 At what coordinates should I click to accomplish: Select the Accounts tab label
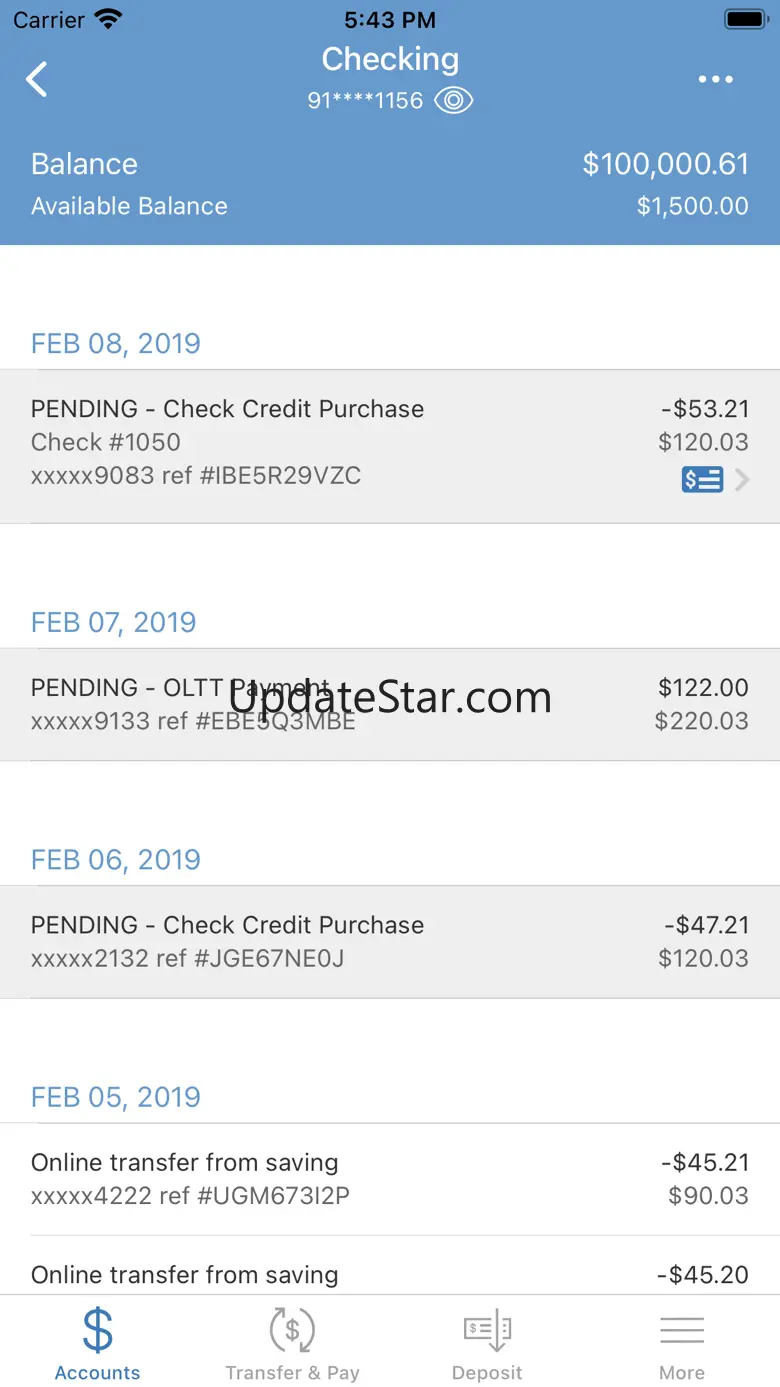[97, 1373]
